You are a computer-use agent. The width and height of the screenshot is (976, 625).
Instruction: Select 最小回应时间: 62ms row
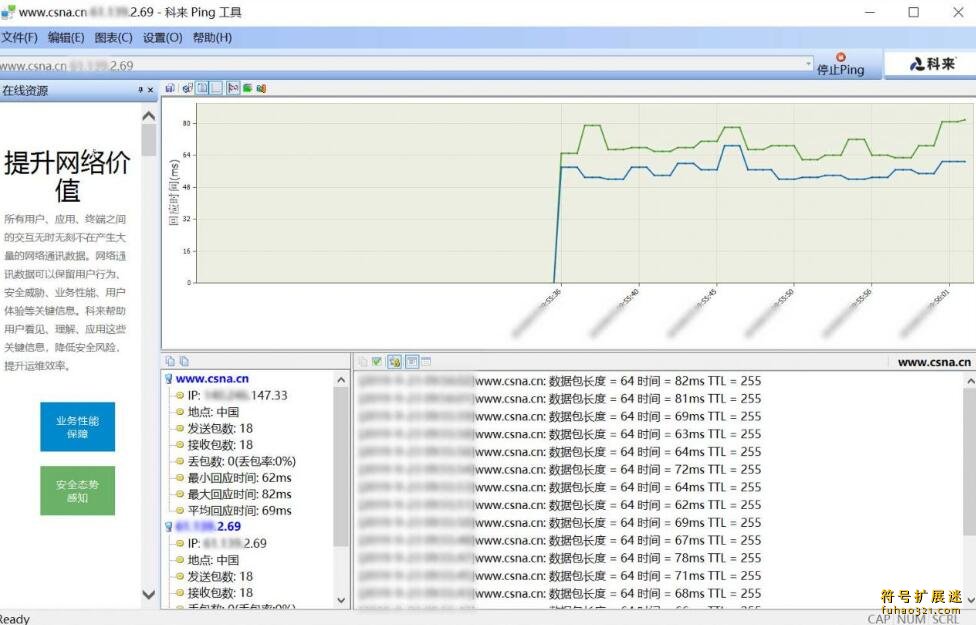[x=239, y=477]
